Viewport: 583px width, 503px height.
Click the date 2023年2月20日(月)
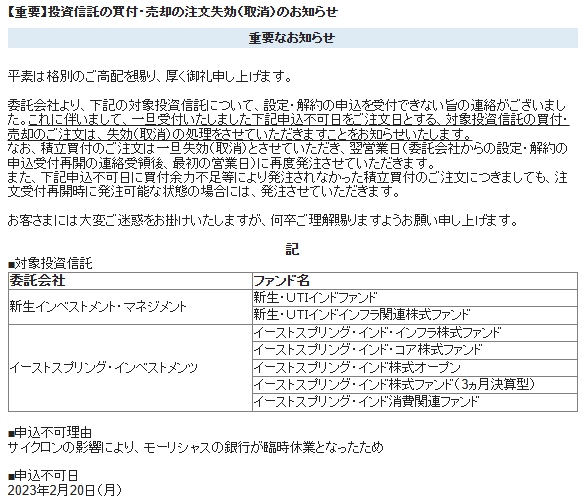(65, 491)
